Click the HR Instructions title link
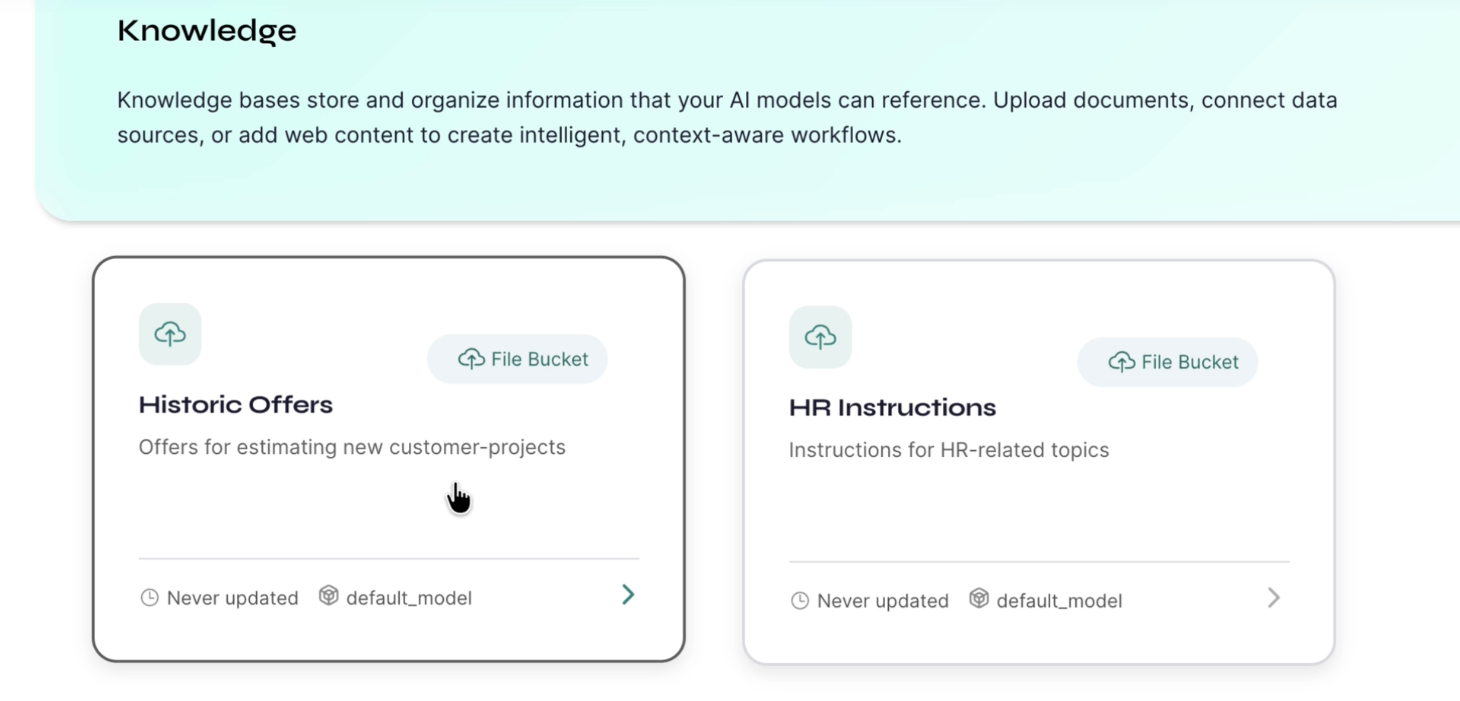The image size is (1460, 701). 892,407
